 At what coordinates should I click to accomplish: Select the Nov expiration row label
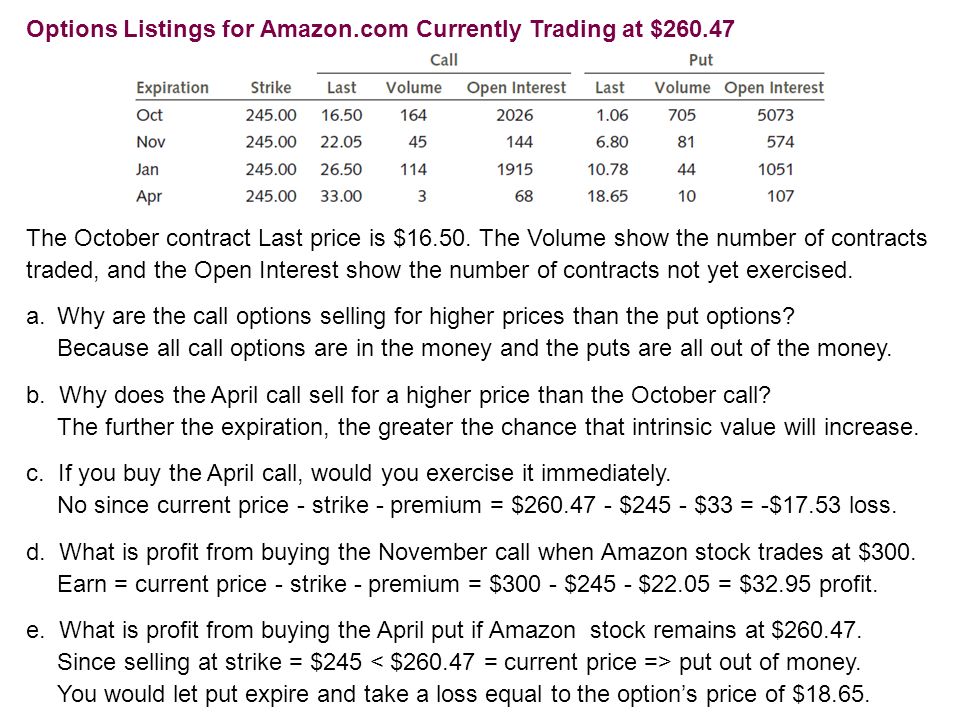(151, 142)
